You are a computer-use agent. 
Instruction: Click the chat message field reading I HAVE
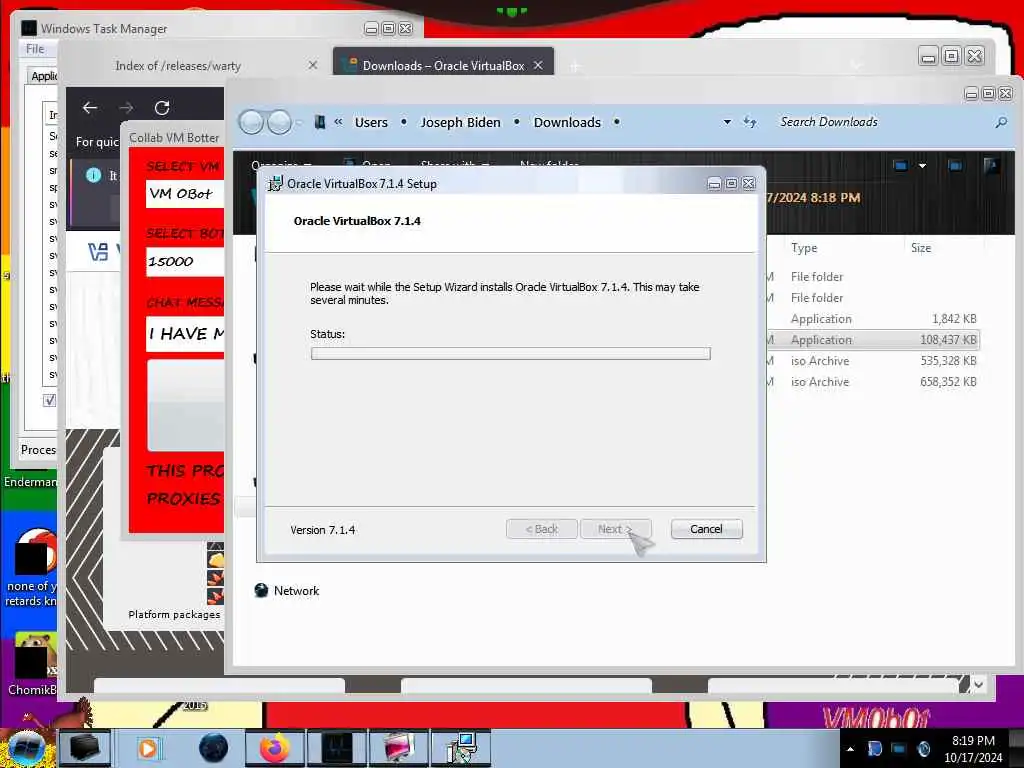coord(185,334)
